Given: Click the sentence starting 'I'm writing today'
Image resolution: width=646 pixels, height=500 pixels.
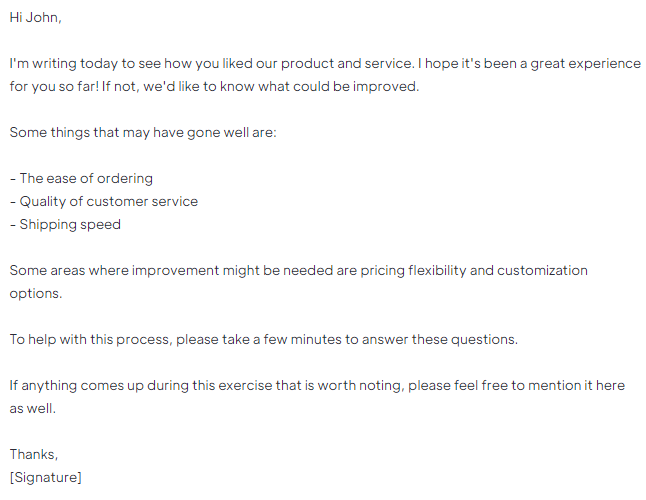Looking at the screenshot, I should click(x=212, y=63).
